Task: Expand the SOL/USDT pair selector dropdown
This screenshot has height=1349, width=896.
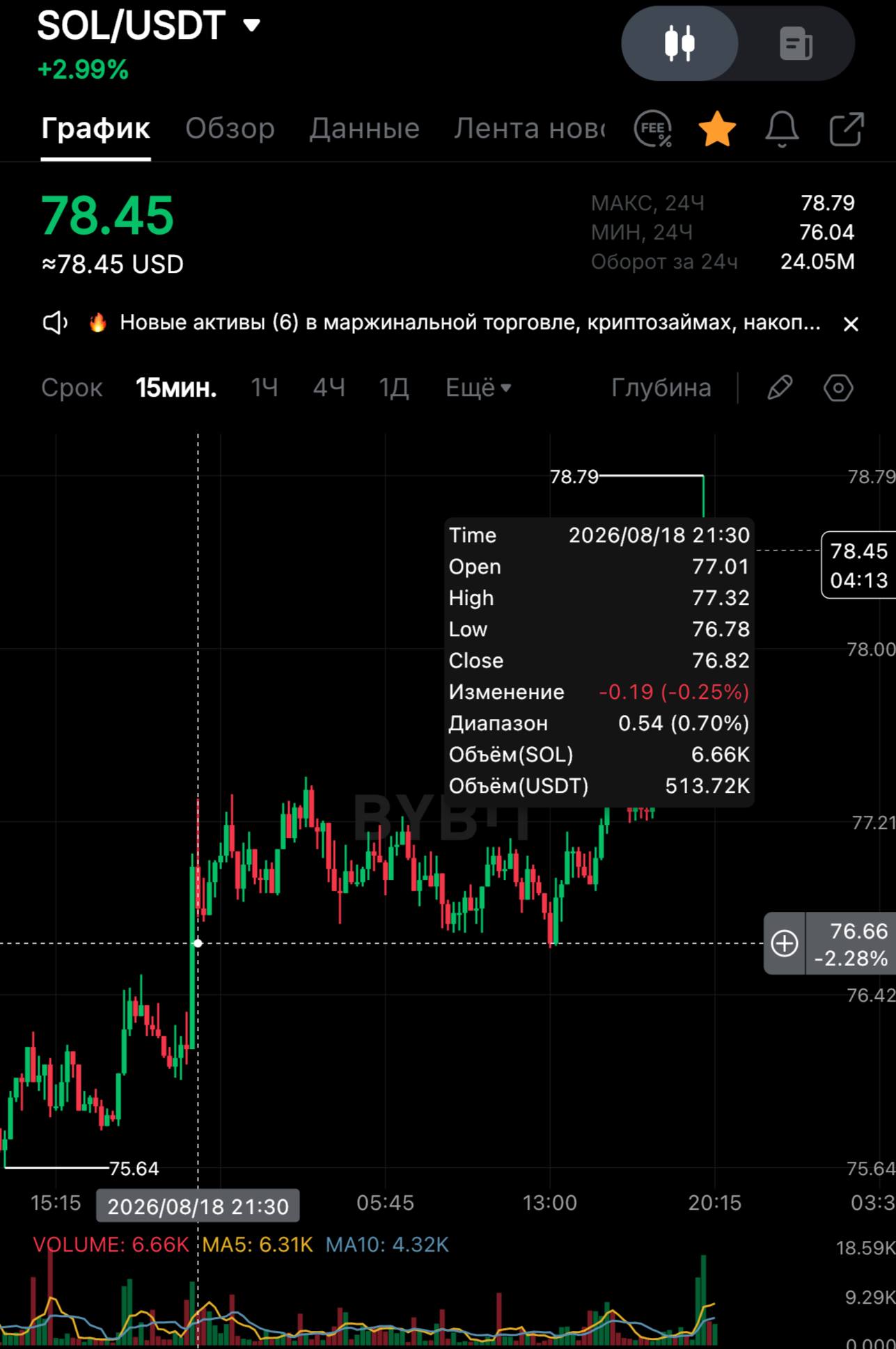Action: coord(251,26)
